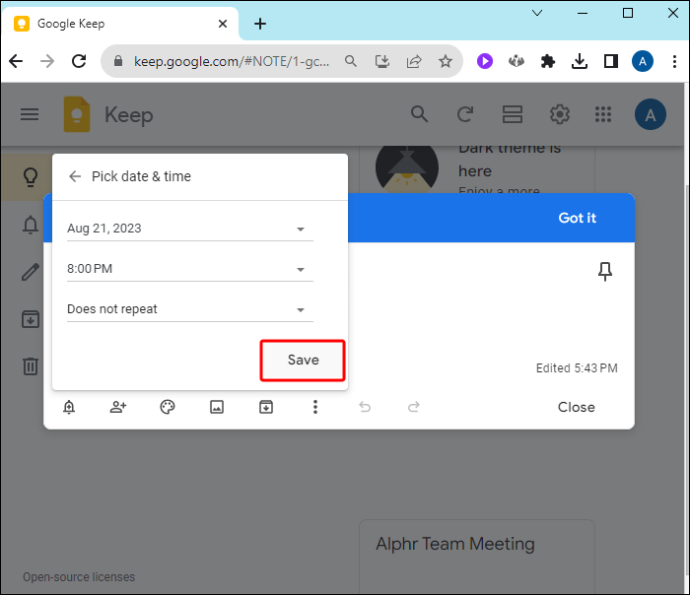
Task: Click the Remind me bell icon in note toolbar
Action: pos(69,407)
